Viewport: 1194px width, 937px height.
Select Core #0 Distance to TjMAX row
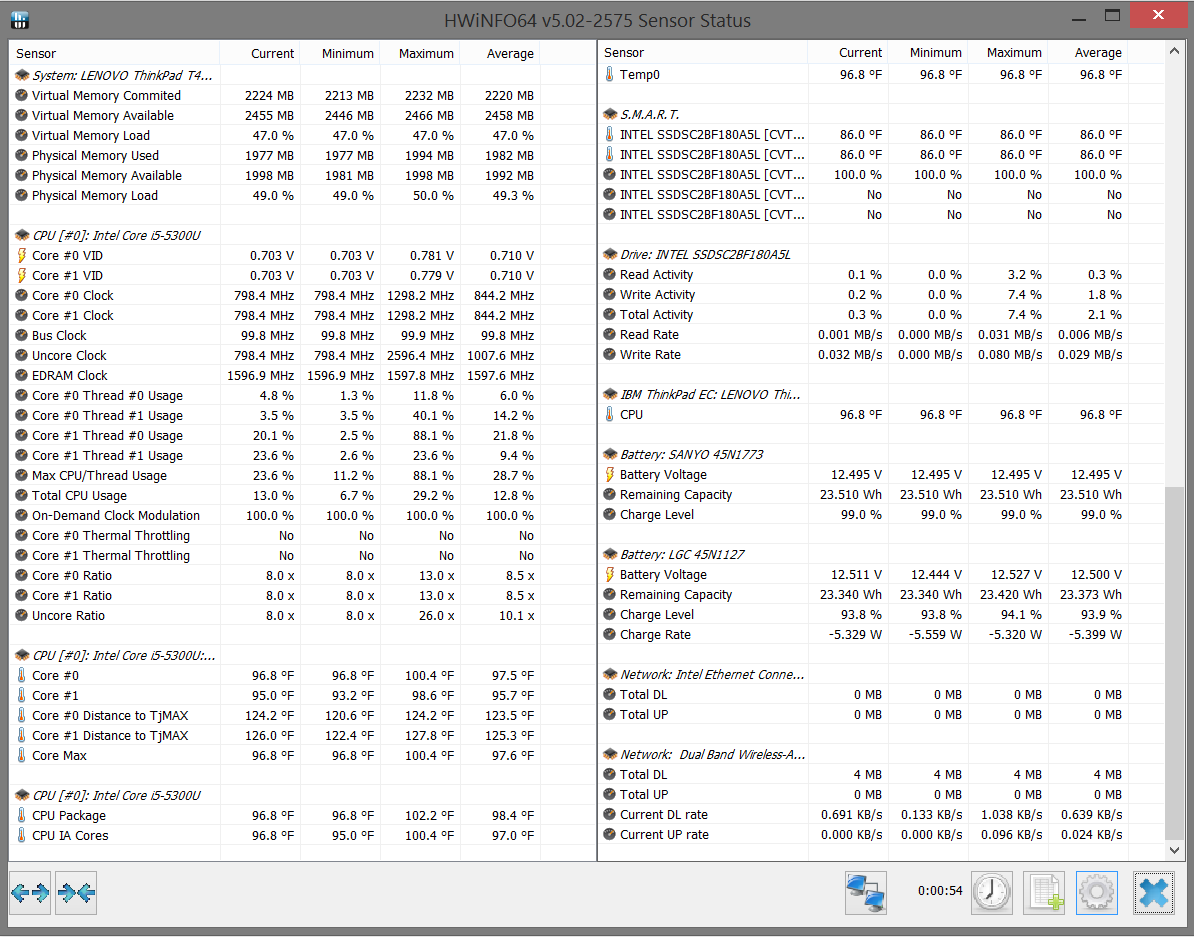point(302,715)
